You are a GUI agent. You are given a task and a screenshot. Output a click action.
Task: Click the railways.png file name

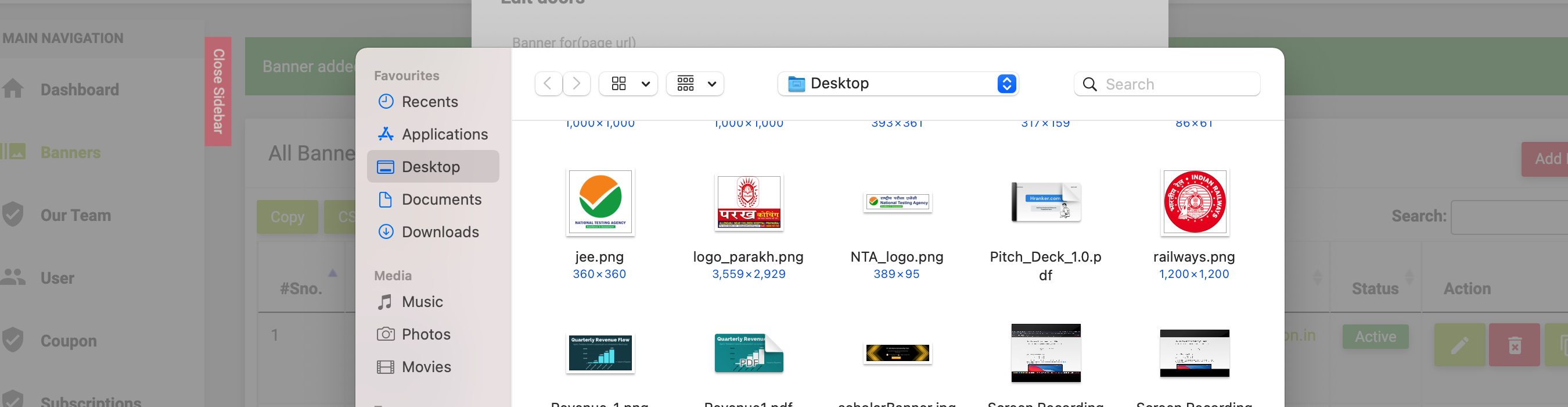click(x=1193, y=256)
